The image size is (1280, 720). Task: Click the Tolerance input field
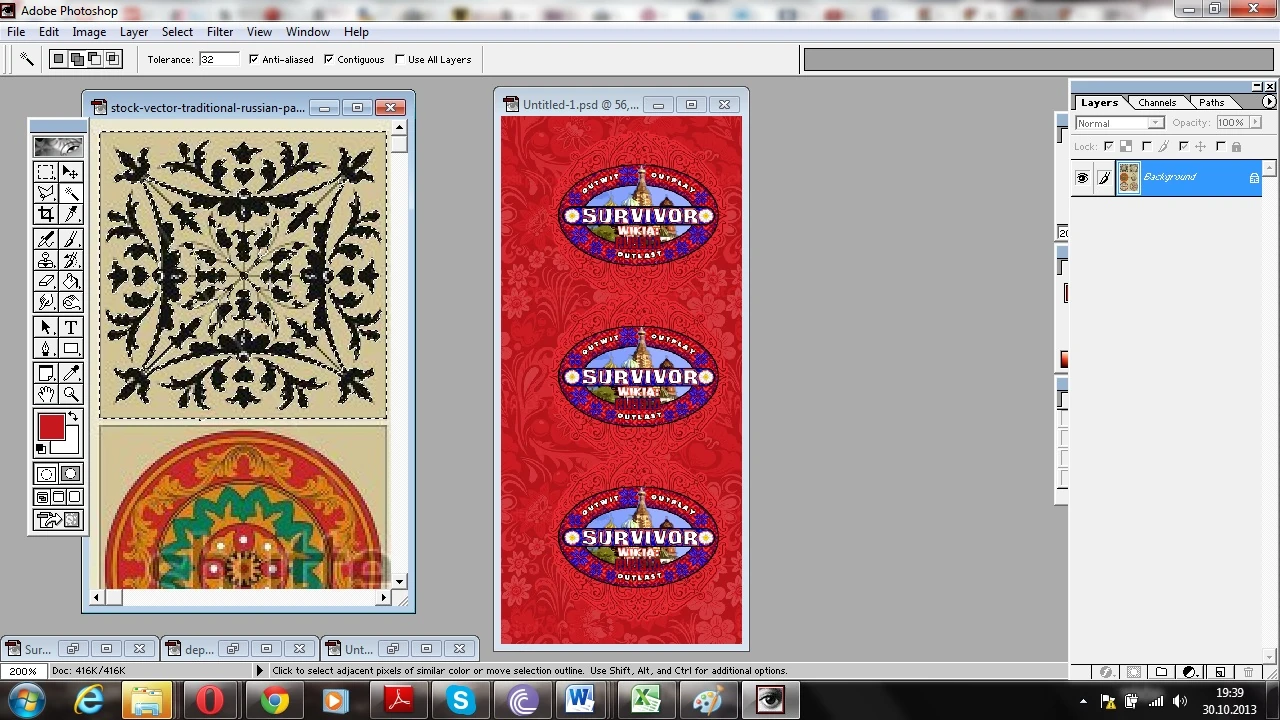coord(218,59)
